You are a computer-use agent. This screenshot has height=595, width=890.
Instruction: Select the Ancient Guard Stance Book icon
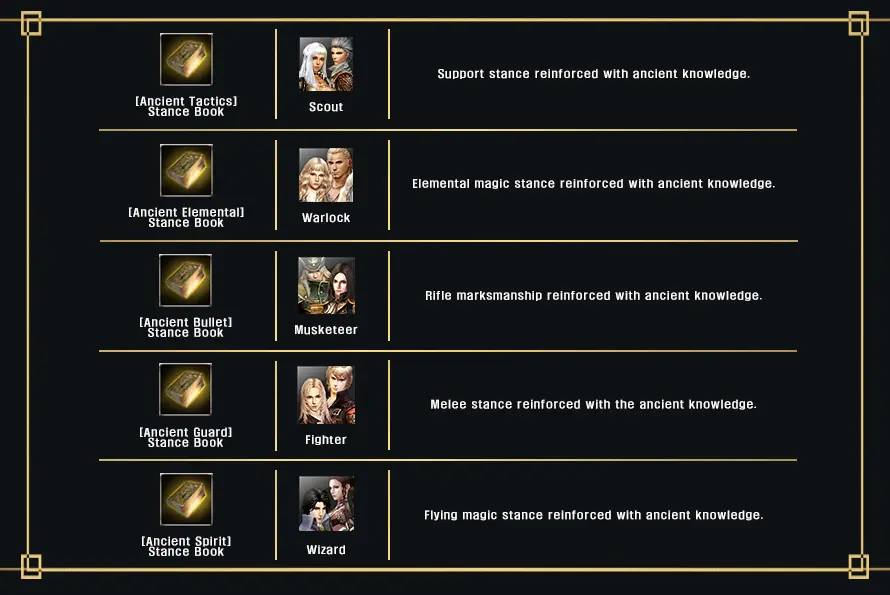point(186,390)
